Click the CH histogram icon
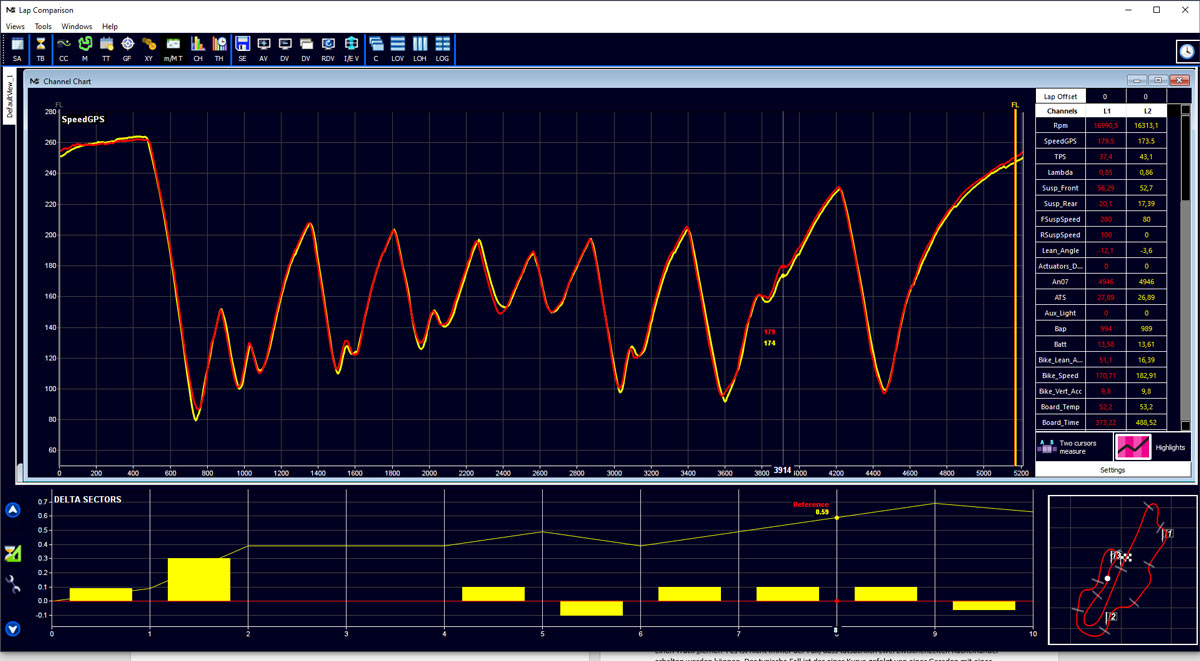This screenshot has height=661, width=1200. [x=197, y=48]
